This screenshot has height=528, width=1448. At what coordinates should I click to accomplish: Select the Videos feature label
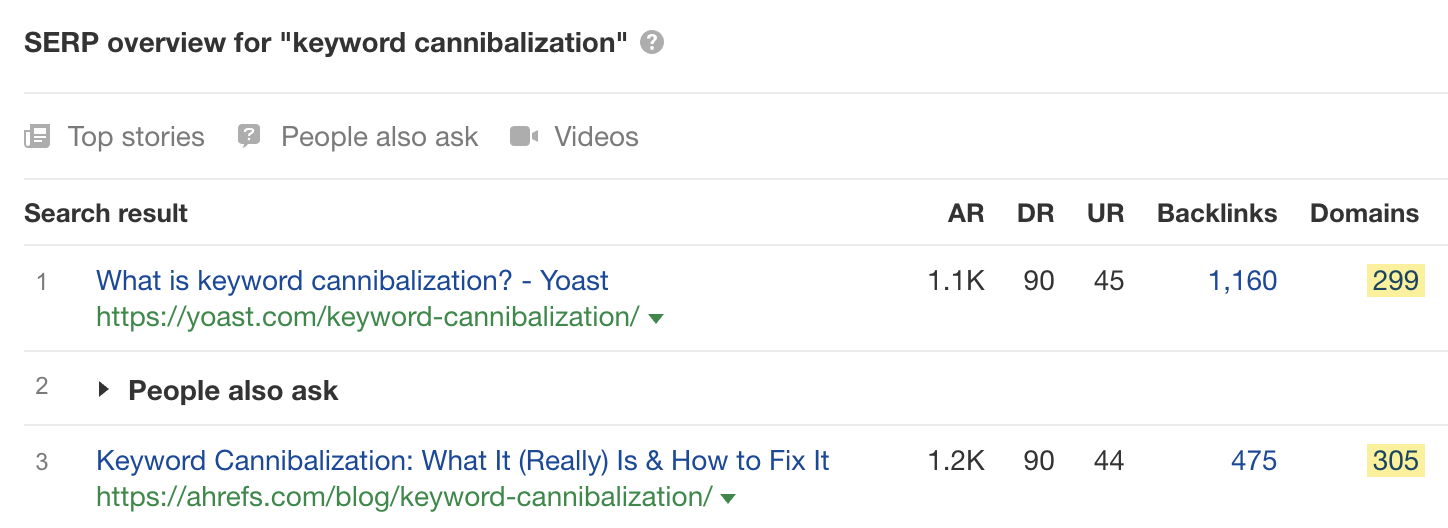[596, 137]
